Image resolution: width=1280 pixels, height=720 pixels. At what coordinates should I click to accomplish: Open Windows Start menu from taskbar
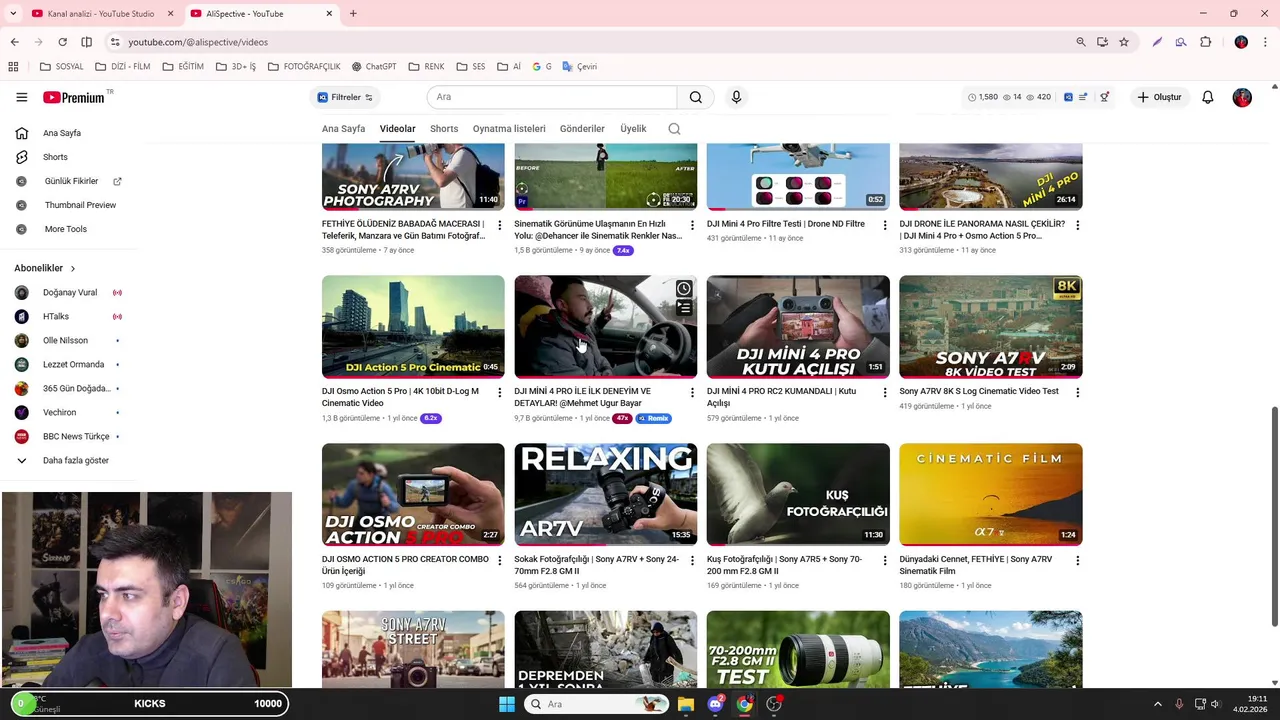click(507, 704)
